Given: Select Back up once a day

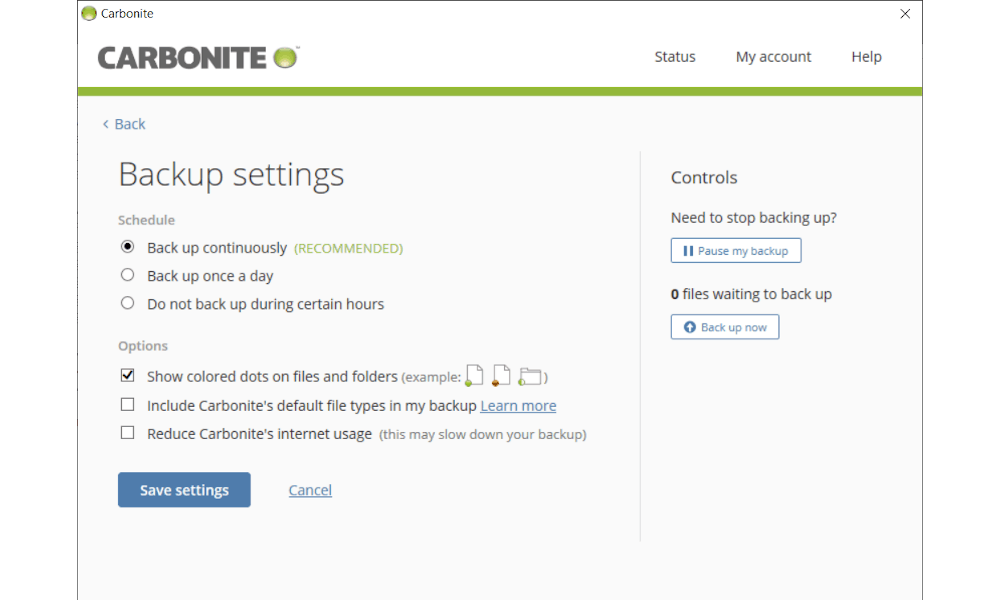Looking at the screenshot, I should click(x=127, y=275).
